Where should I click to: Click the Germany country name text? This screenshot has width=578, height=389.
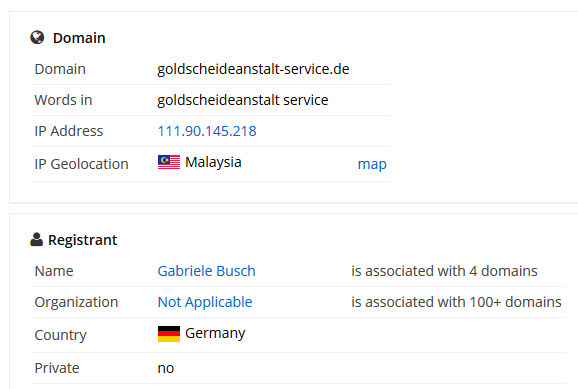pos(215,334)
